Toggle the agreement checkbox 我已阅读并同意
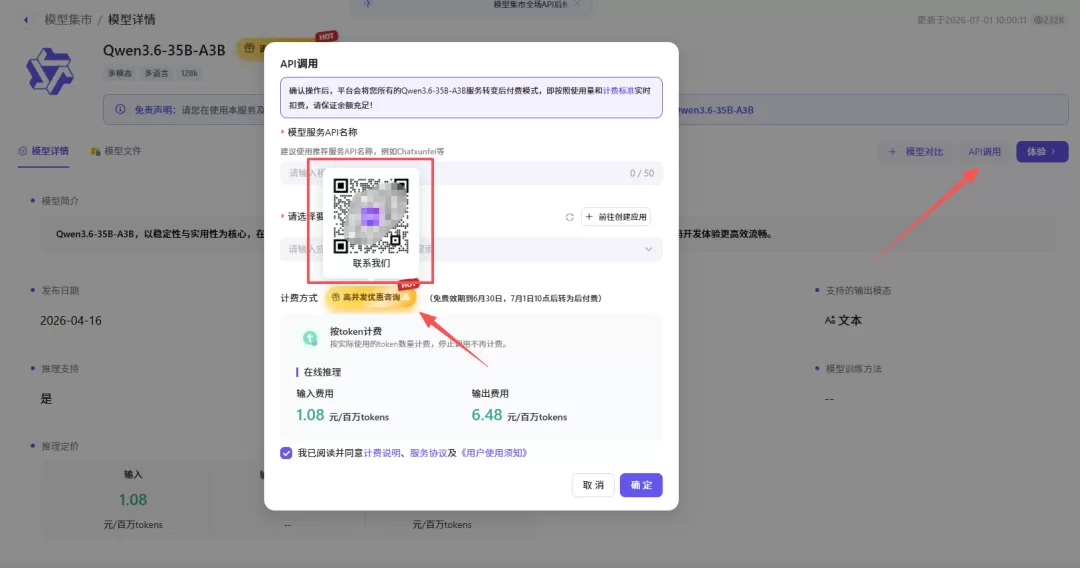The width and height of the screenshot is (1080, 568). click(286, 453)
